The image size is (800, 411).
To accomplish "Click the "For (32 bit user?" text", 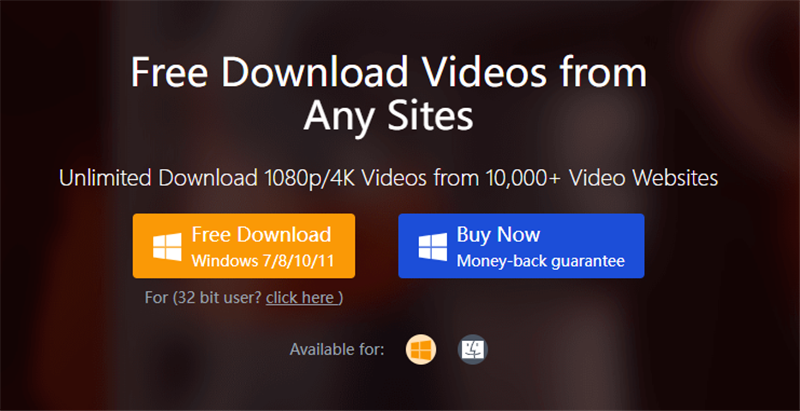I will click(204, 297).
